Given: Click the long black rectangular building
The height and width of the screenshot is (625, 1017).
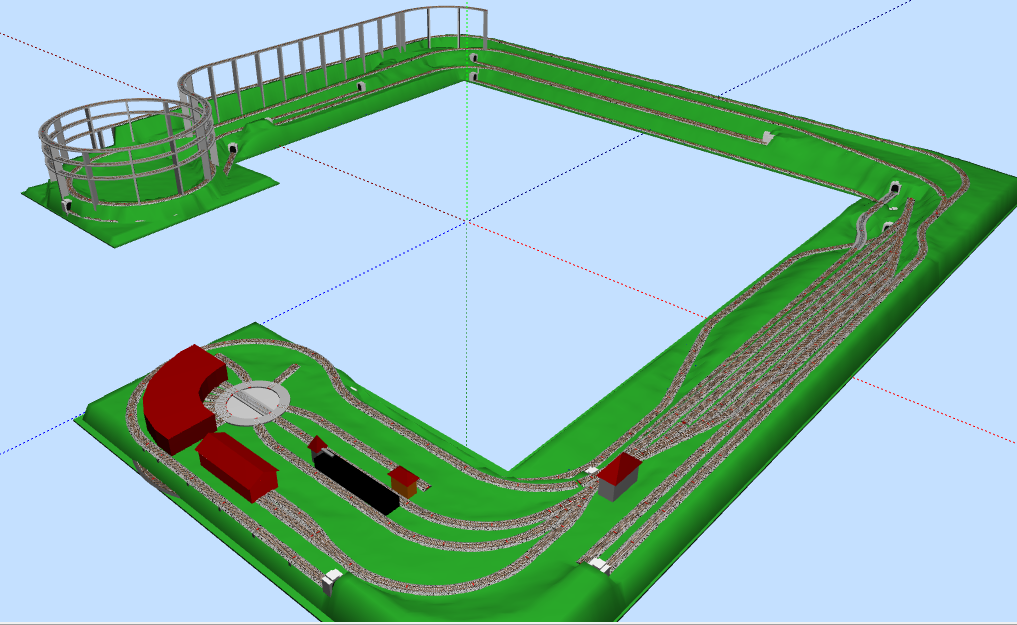Looking at the screenshot, I should pyautogui.click(x=355, y=482).
